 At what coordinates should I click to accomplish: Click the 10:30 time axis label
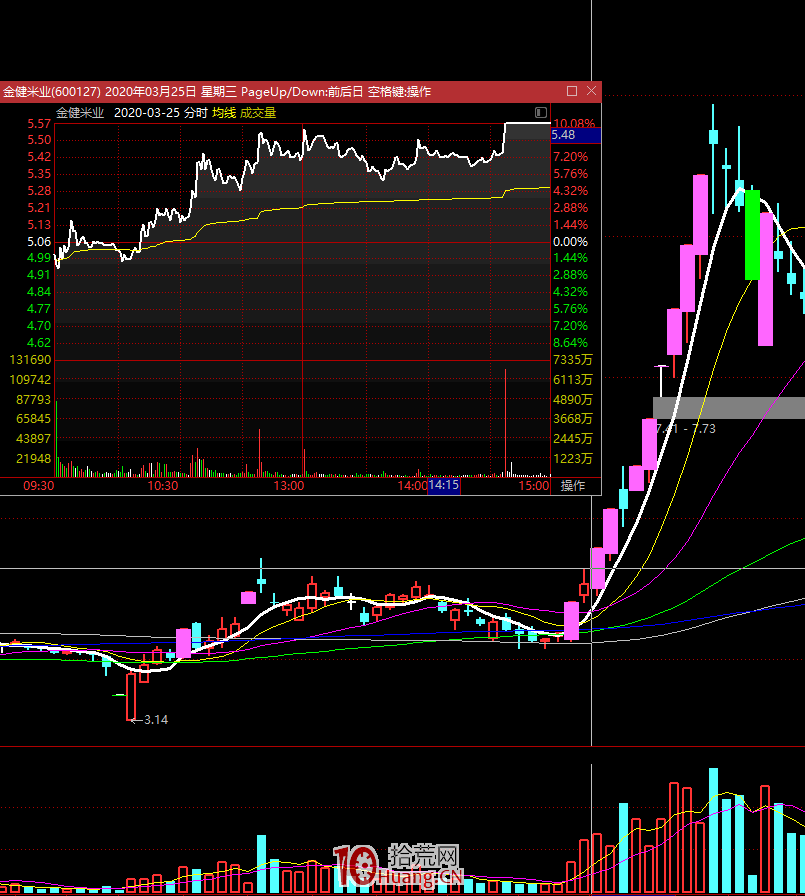coord(163,486)
